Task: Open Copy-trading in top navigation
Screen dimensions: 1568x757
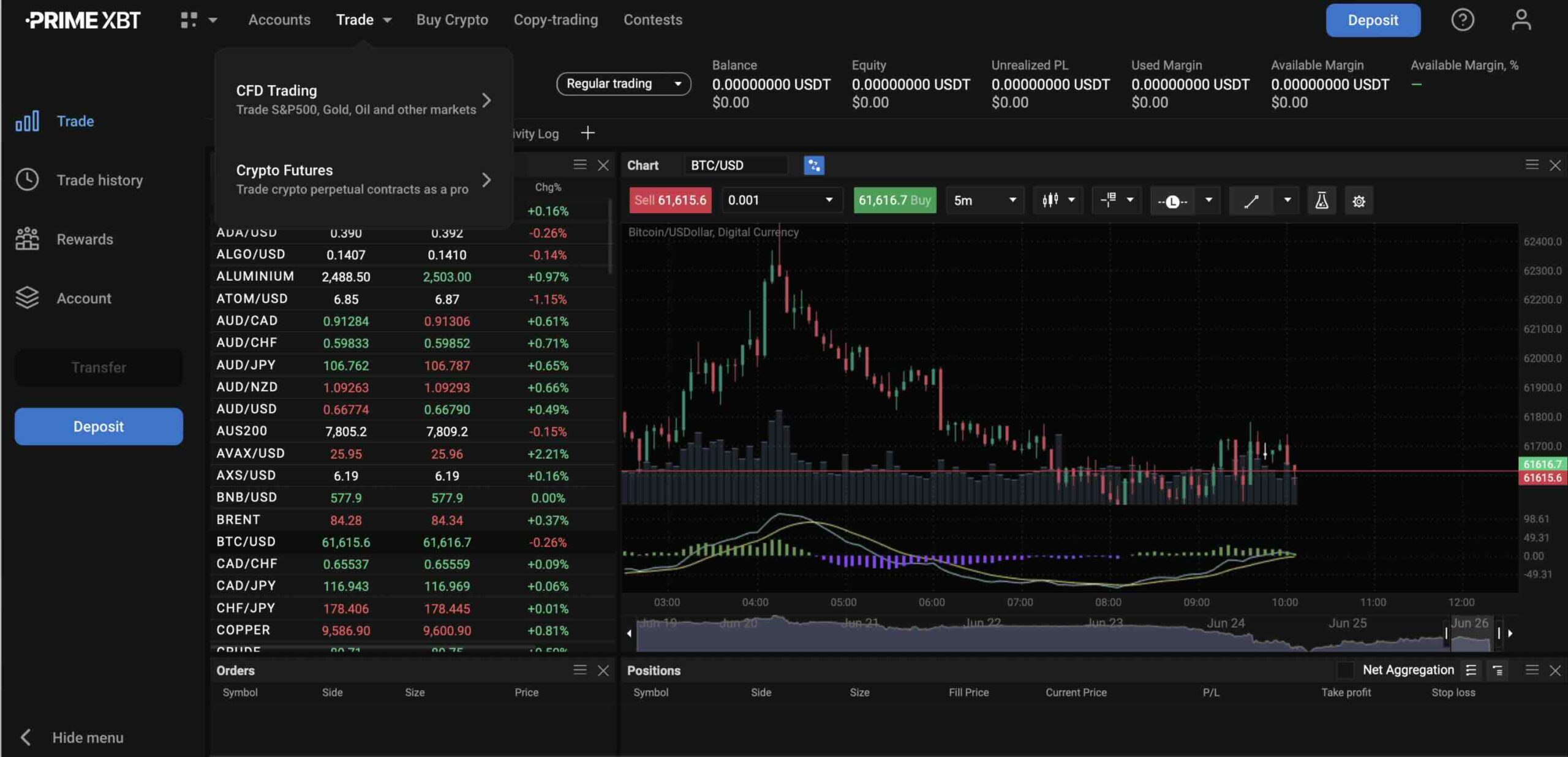Action: coord(556,20)
